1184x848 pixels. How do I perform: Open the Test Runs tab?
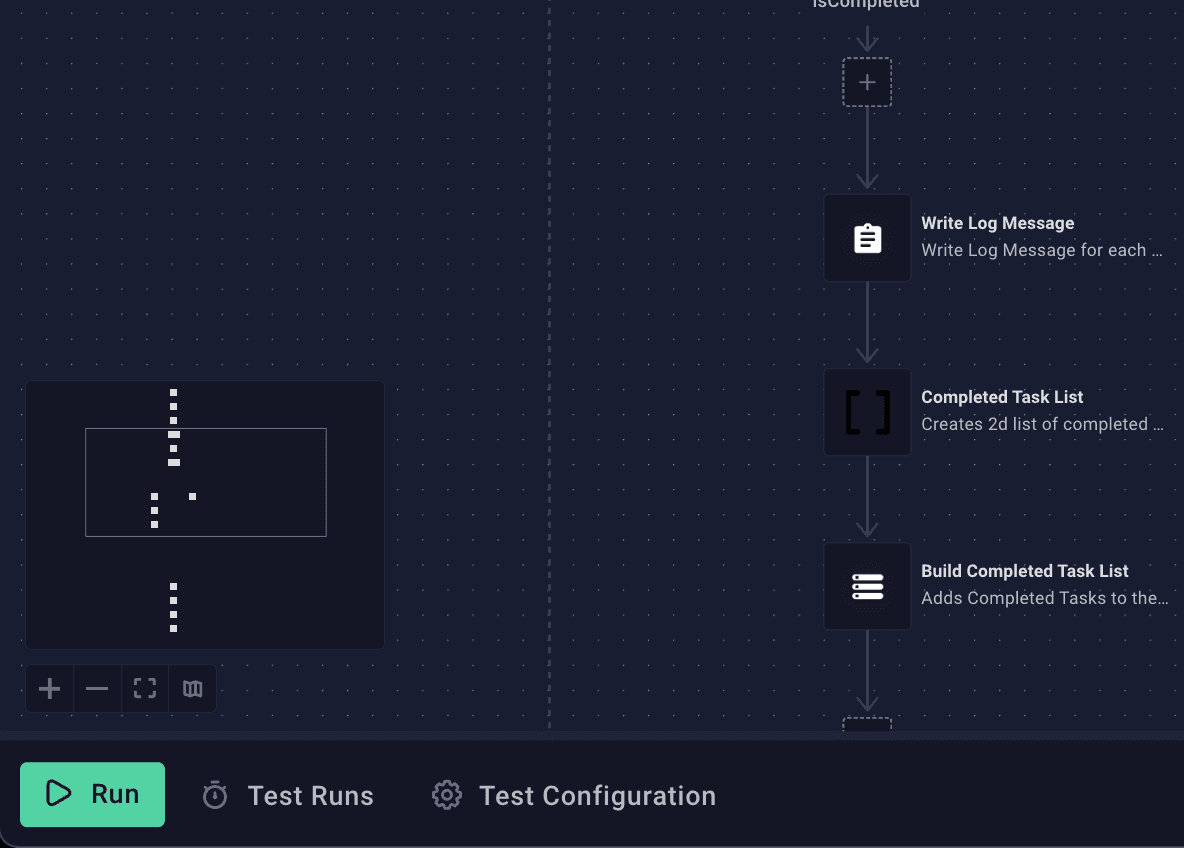pos(288,795)
